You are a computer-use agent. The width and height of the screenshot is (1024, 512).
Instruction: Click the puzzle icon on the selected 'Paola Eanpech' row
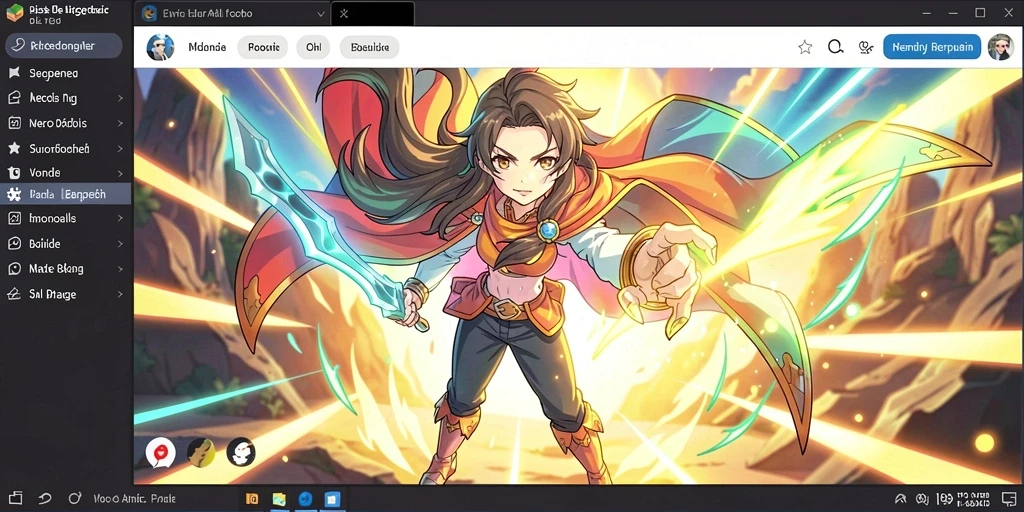(13, 194)
